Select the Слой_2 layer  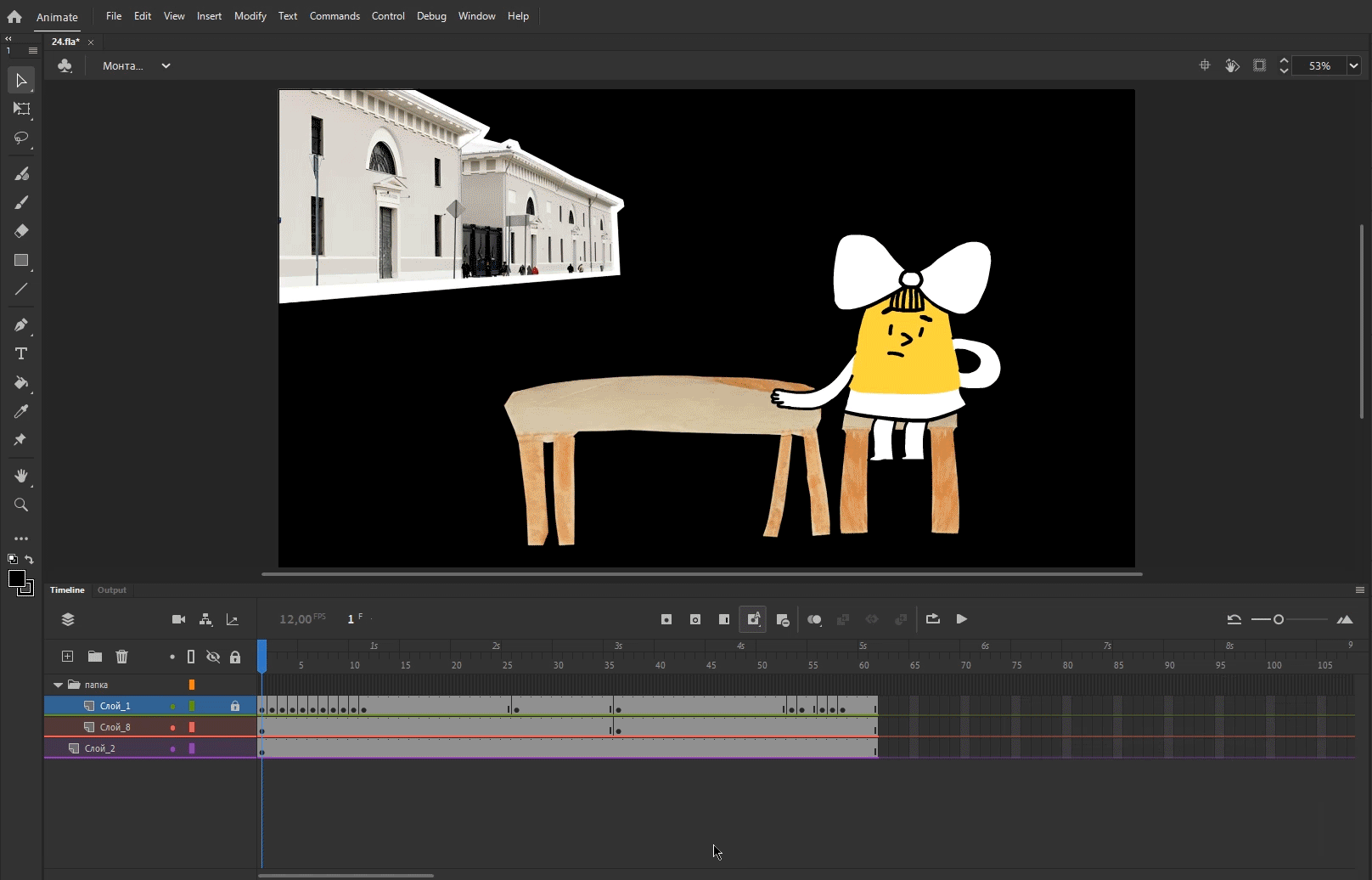pos(100,748)
